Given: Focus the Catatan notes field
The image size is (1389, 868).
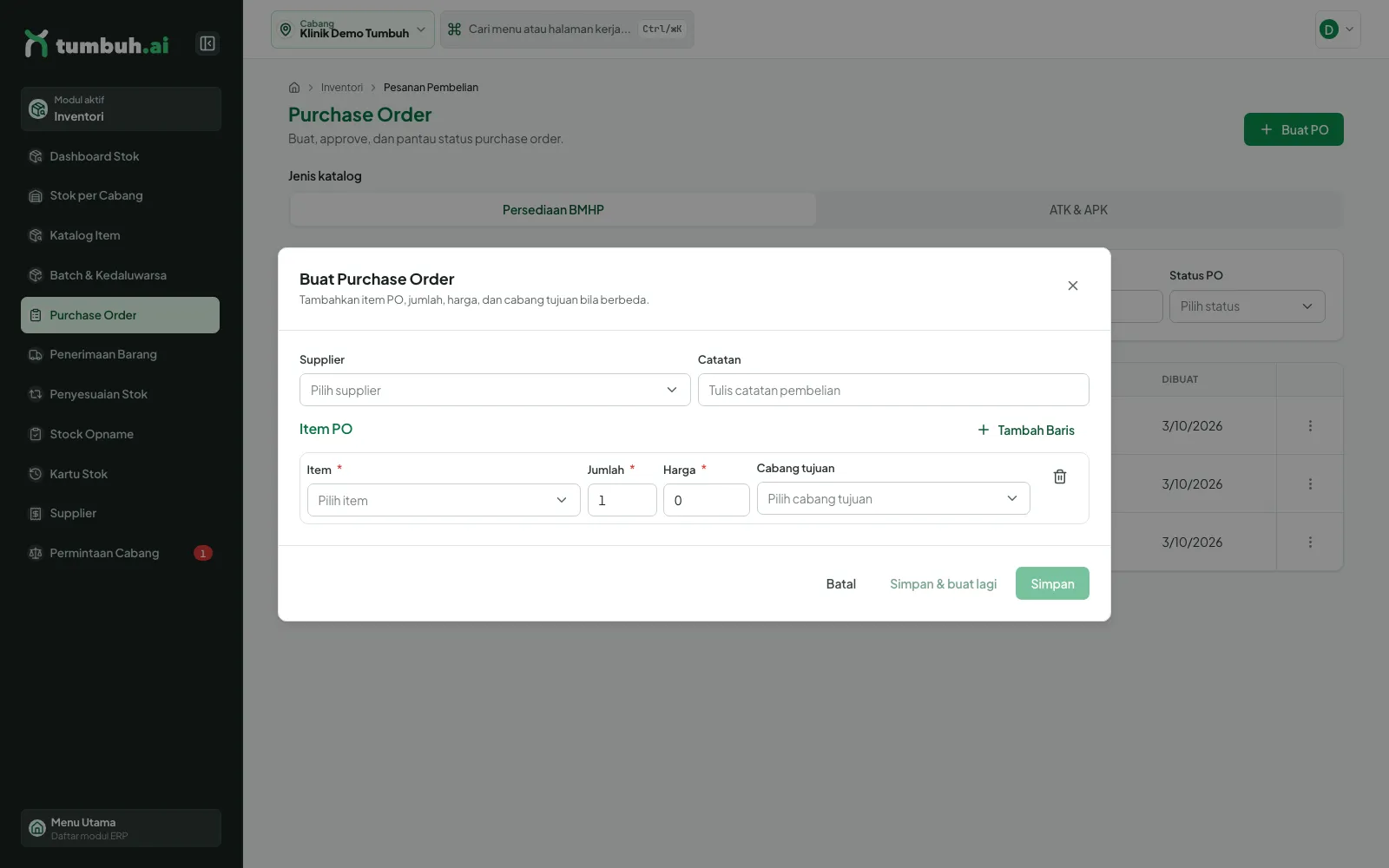Looking at the screenshot, I should pyautogui.click(x=893, y=390).
